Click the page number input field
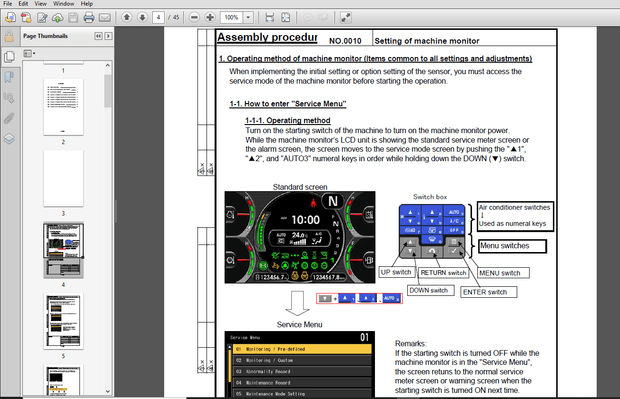The width and height of the screenshot is (620, 399). (x=158, y=17)
